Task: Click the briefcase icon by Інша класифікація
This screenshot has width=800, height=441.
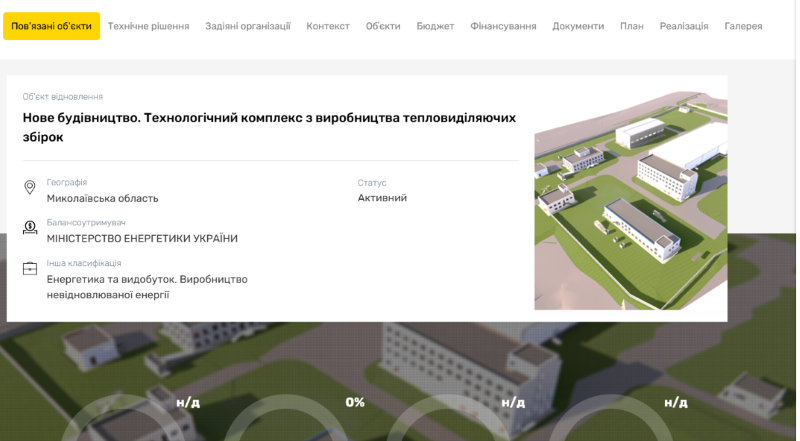Action: (x=30, y=268)
